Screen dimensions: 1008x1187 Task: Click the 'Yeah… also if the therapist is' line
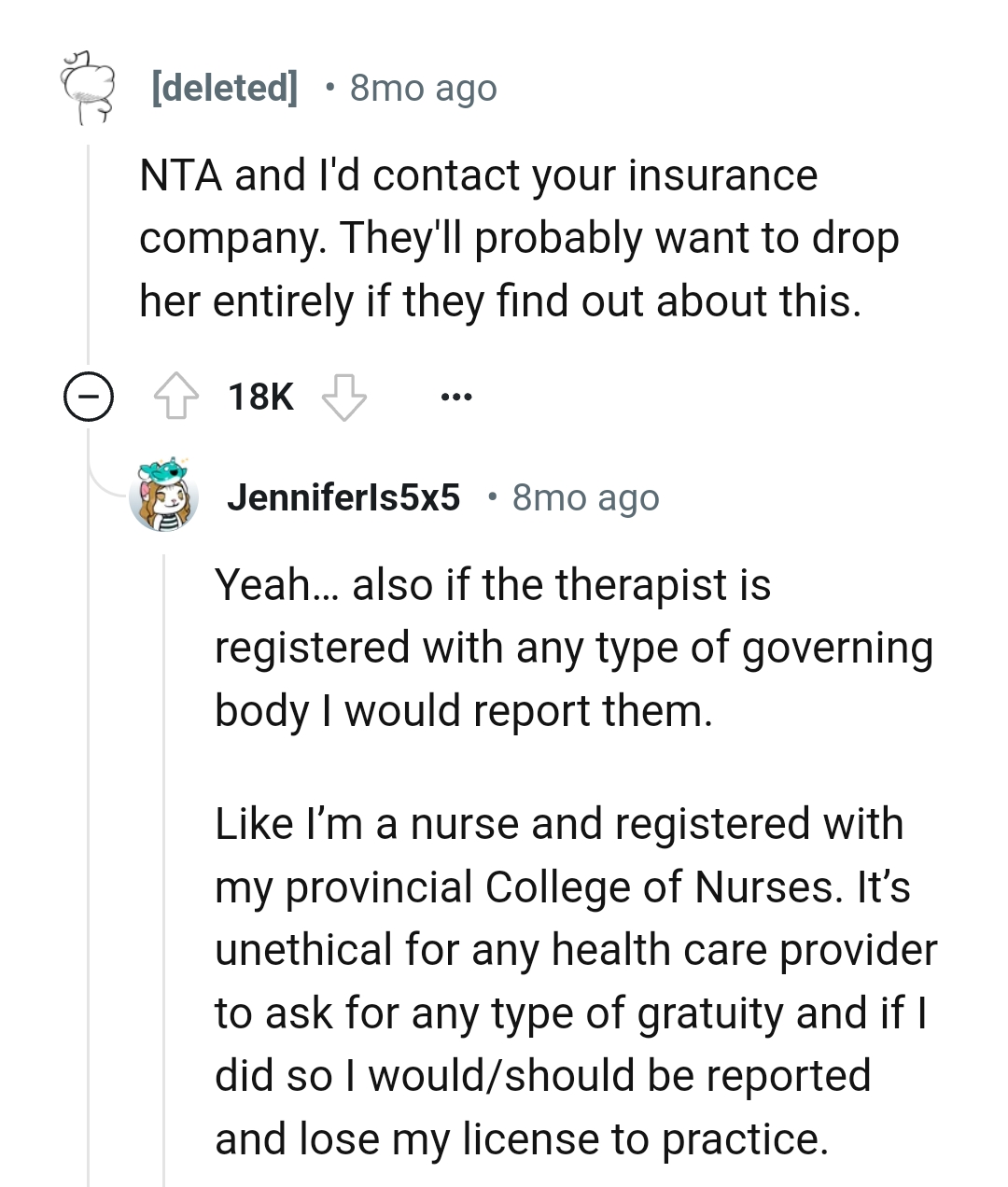(493, 585)
